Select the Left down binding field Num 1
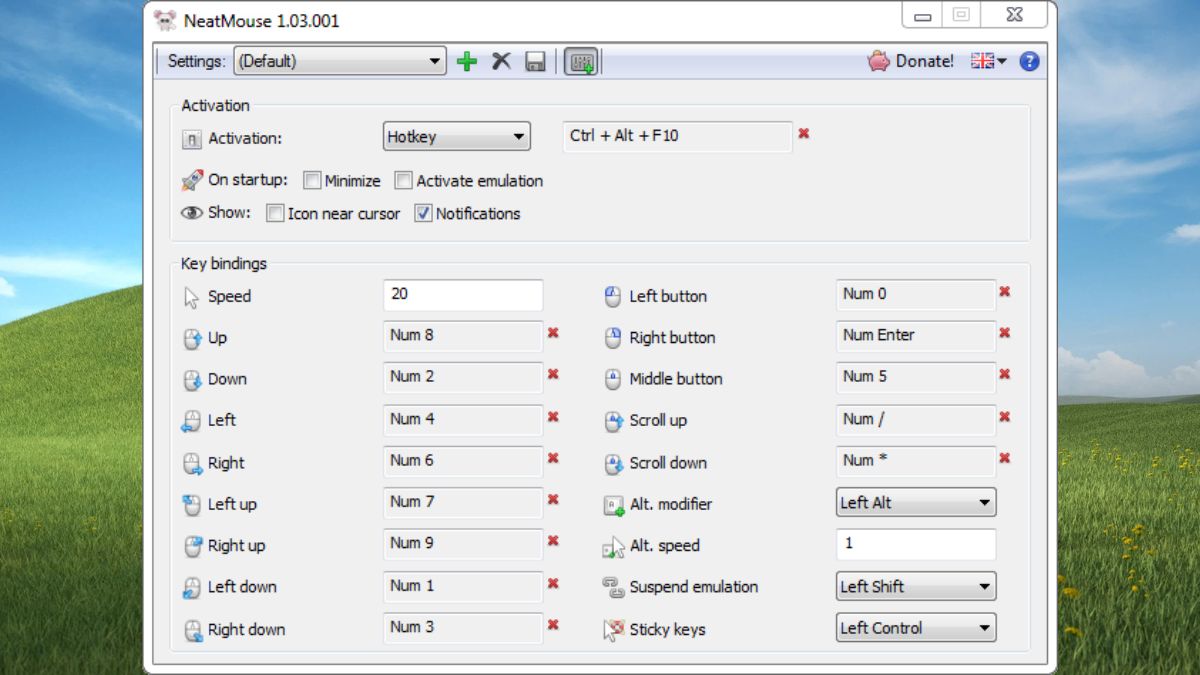1200x675 pixels. click(x=463, y=586)
